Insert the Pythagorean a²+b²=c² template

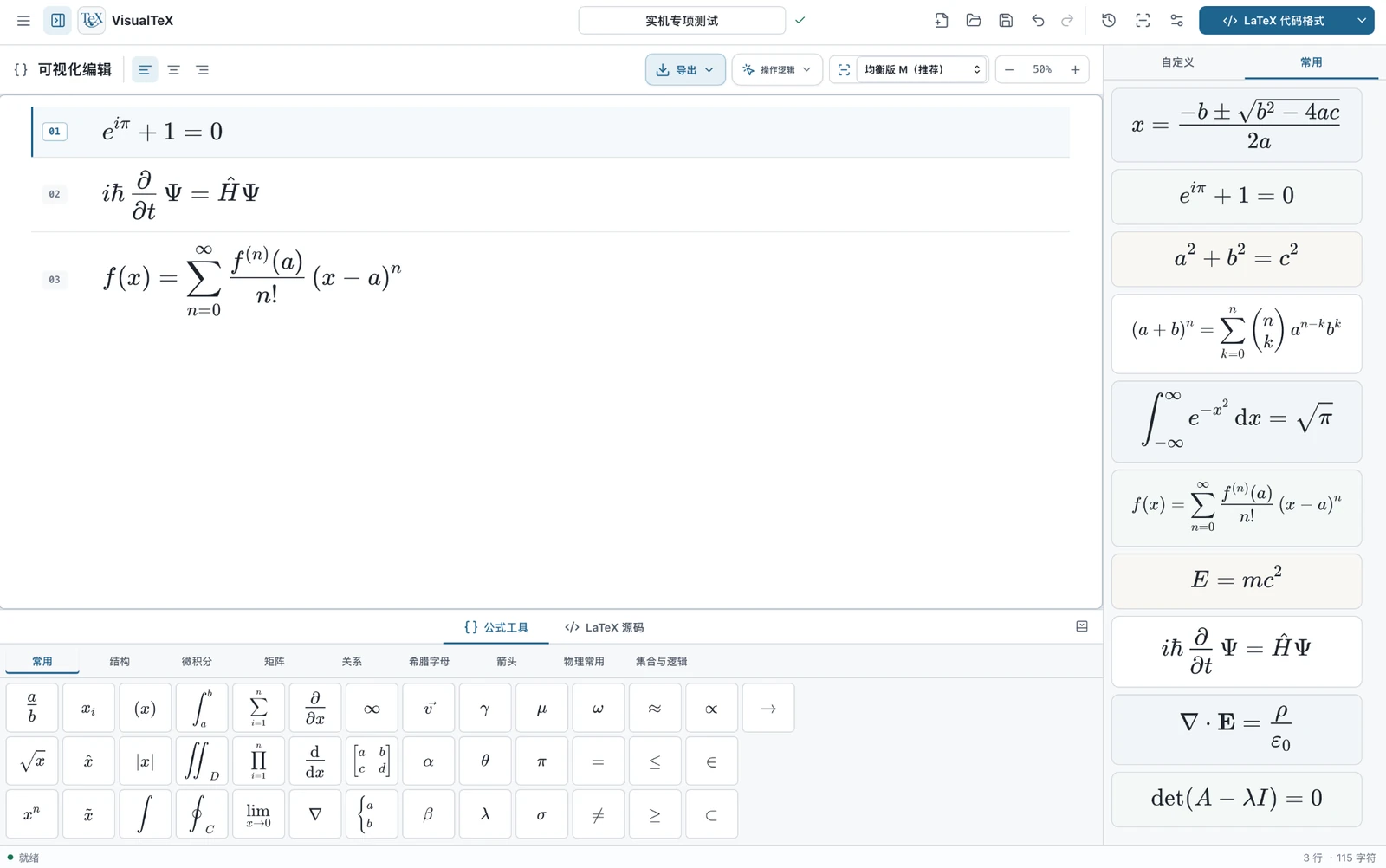(1236, 259)
